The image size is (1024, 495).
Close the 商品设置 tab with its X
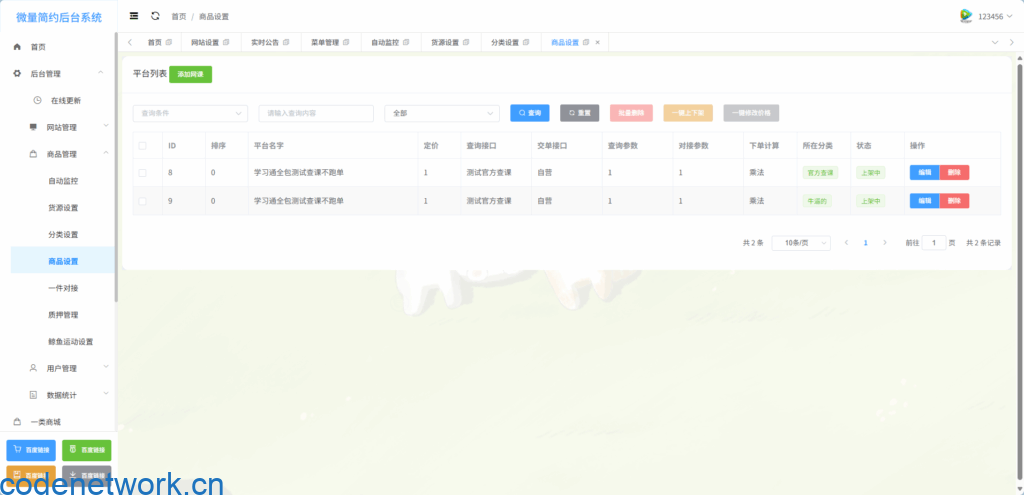[598, 42]
